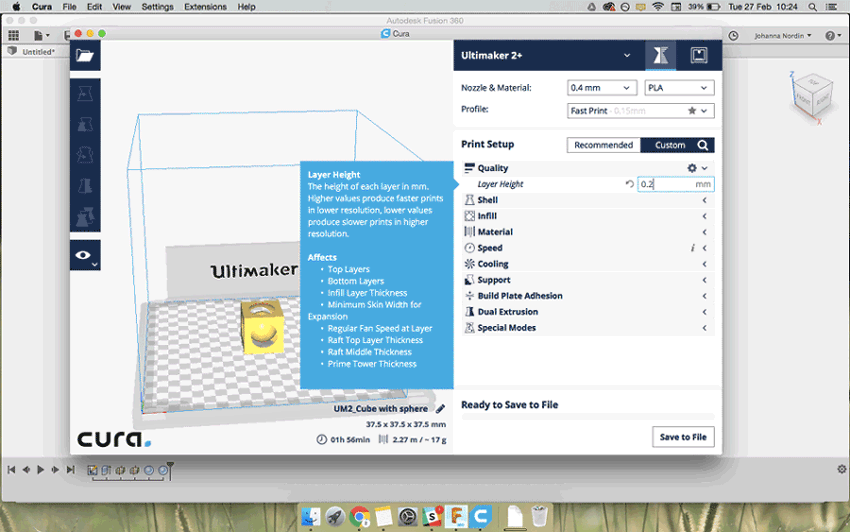Switch to the Prepare settings stage icon

(x=660, y=55)
